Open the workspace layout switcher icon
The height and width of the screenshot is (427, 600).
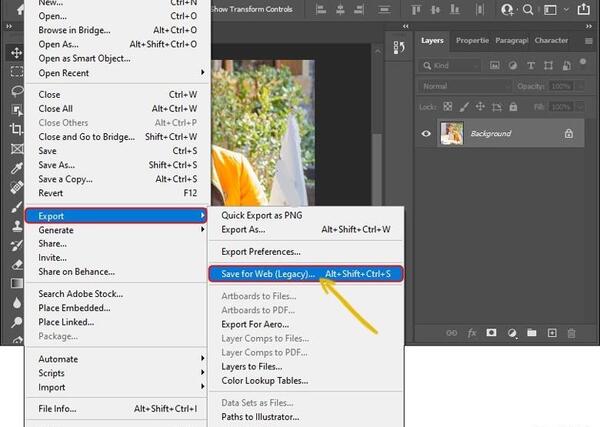[550, 10]
